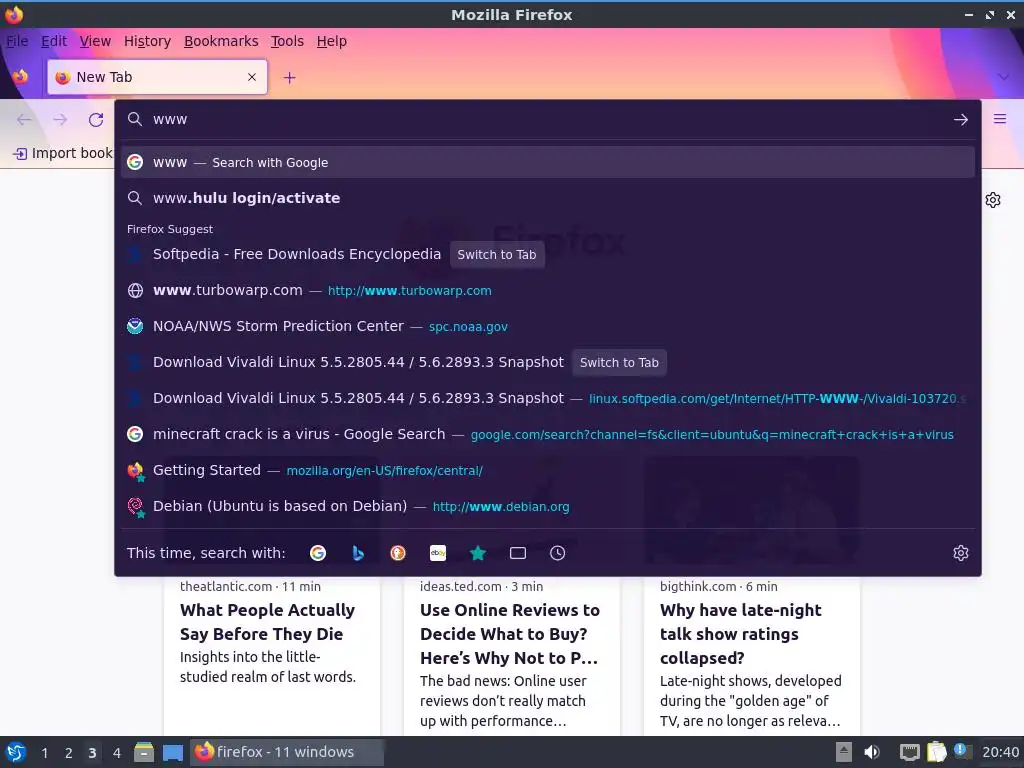Open the Edit menu
Image resolution: width=1024 pixels, height=768 pixels.
54,41
